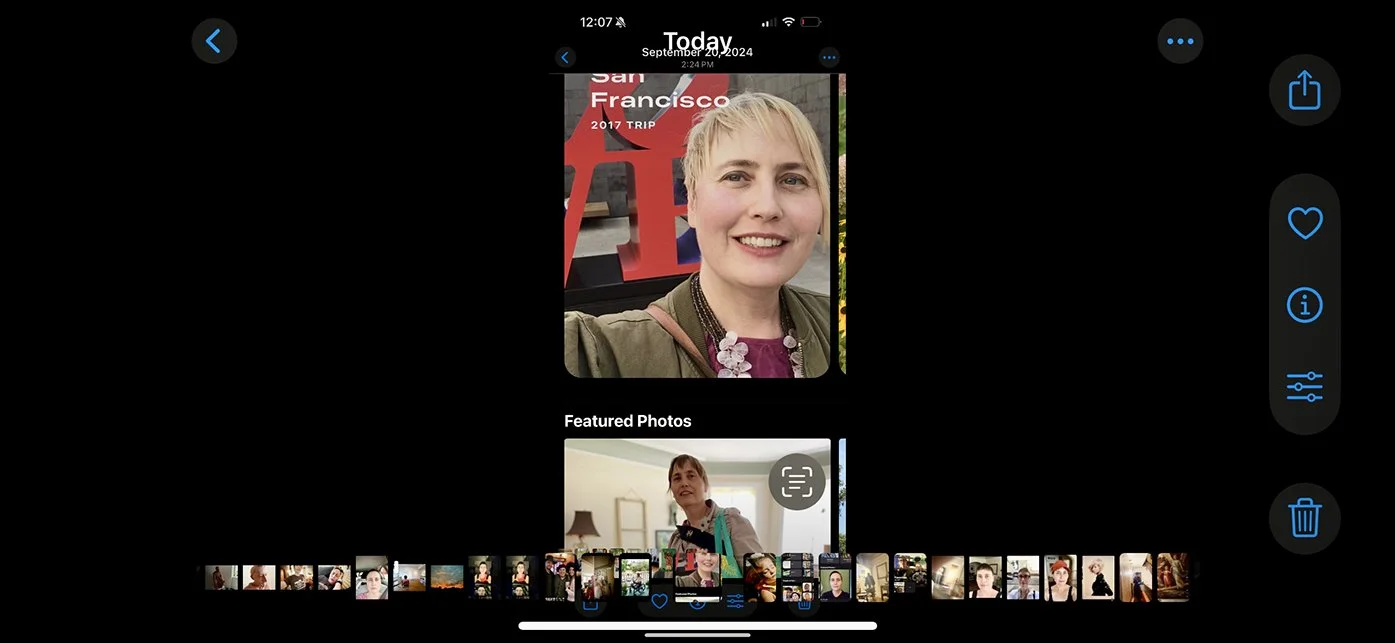Open the featured photo below Featured Photos heading

[697, 495]
